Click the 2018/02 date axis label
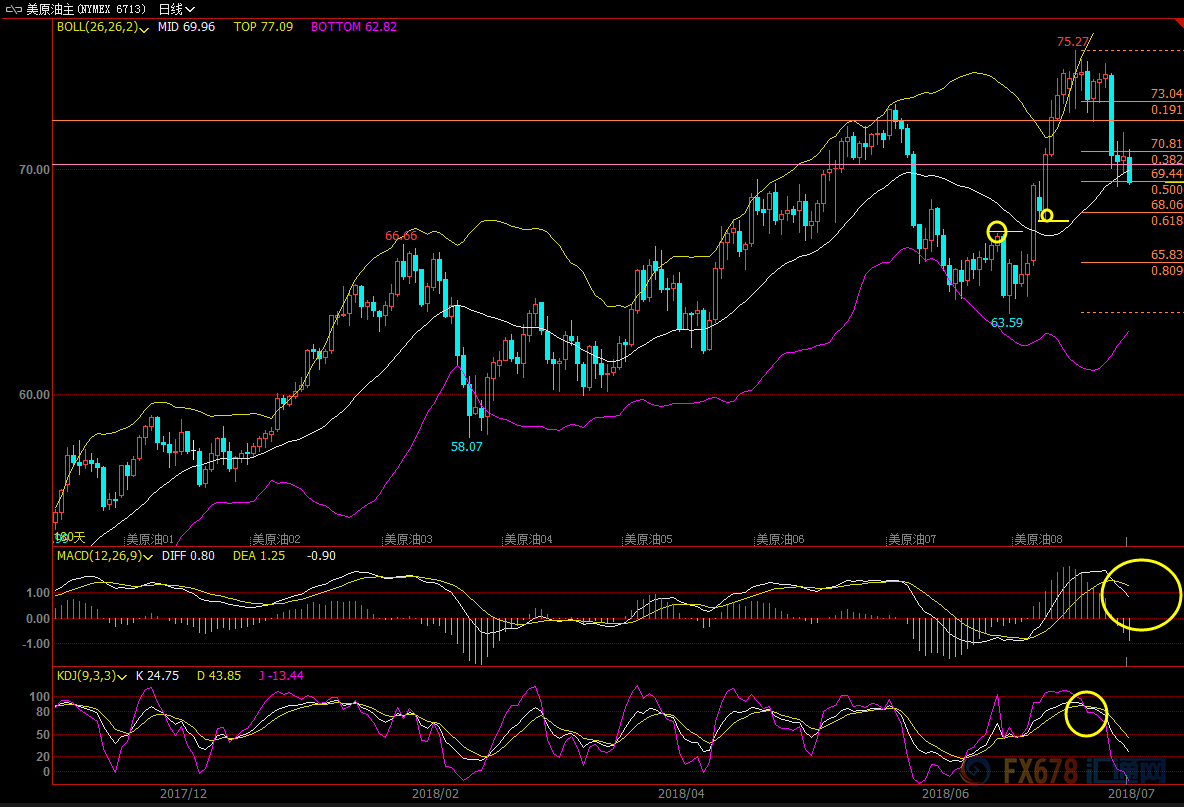1184x807 pixels. [436, 793]
